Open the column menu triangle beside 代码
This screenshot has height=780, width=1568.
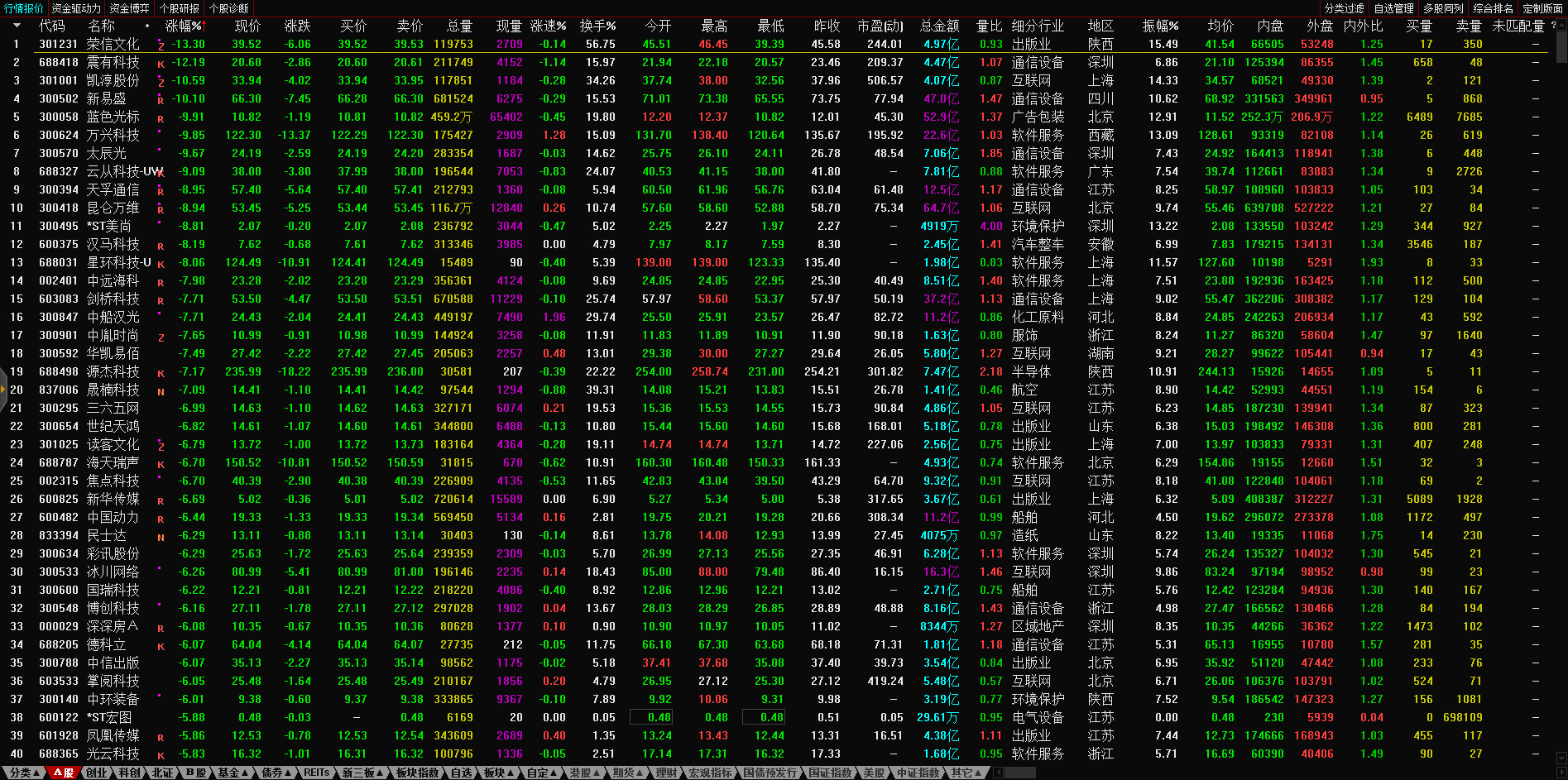click(x=17, y=26)
